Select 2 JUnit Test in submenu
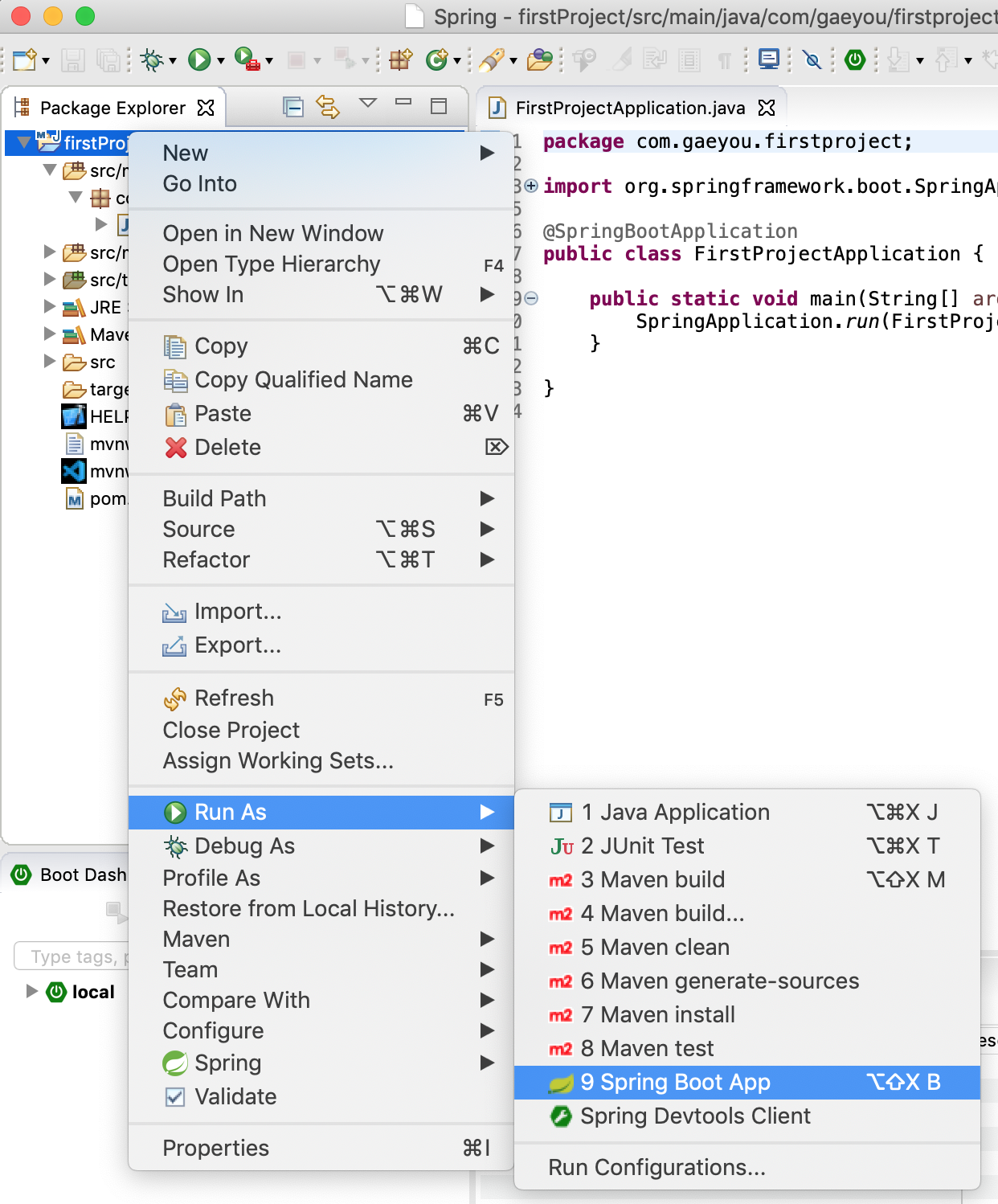Screen dimensions: 998x1204 [747, 846]
